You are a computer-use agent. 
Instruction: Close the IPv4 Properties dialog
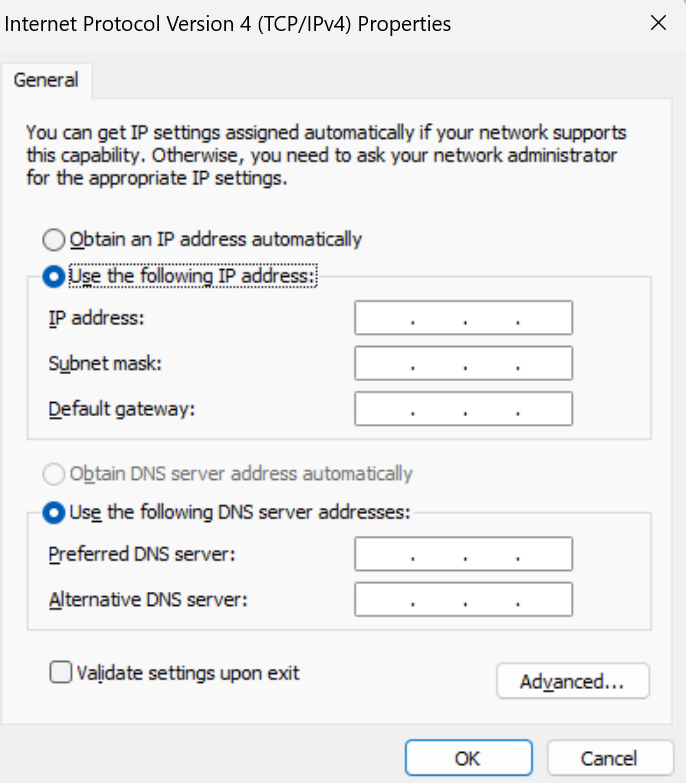658,23
